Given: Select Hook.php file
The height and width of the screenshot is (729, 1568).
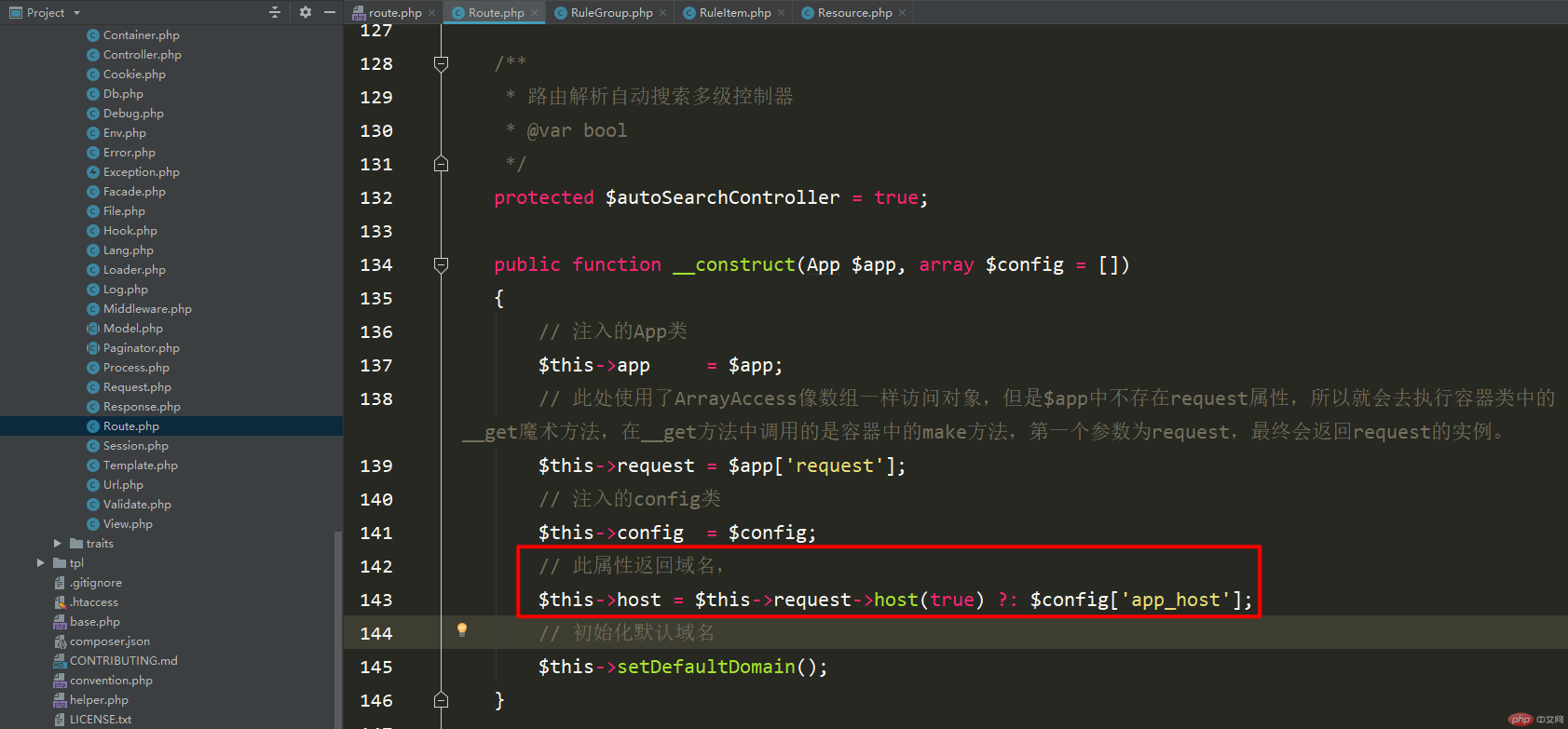Looking at the screenshot, I should 130,231.
